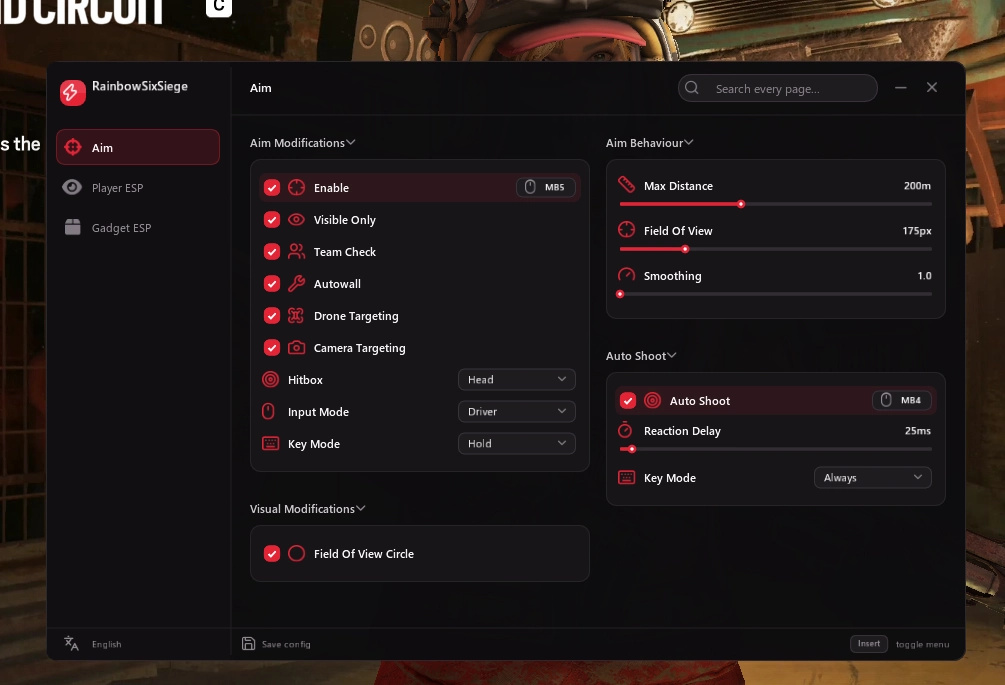Click the crosshair icon beside Field Of View slider
This screenshot has height=685, width=1005.
coord(626,229)
